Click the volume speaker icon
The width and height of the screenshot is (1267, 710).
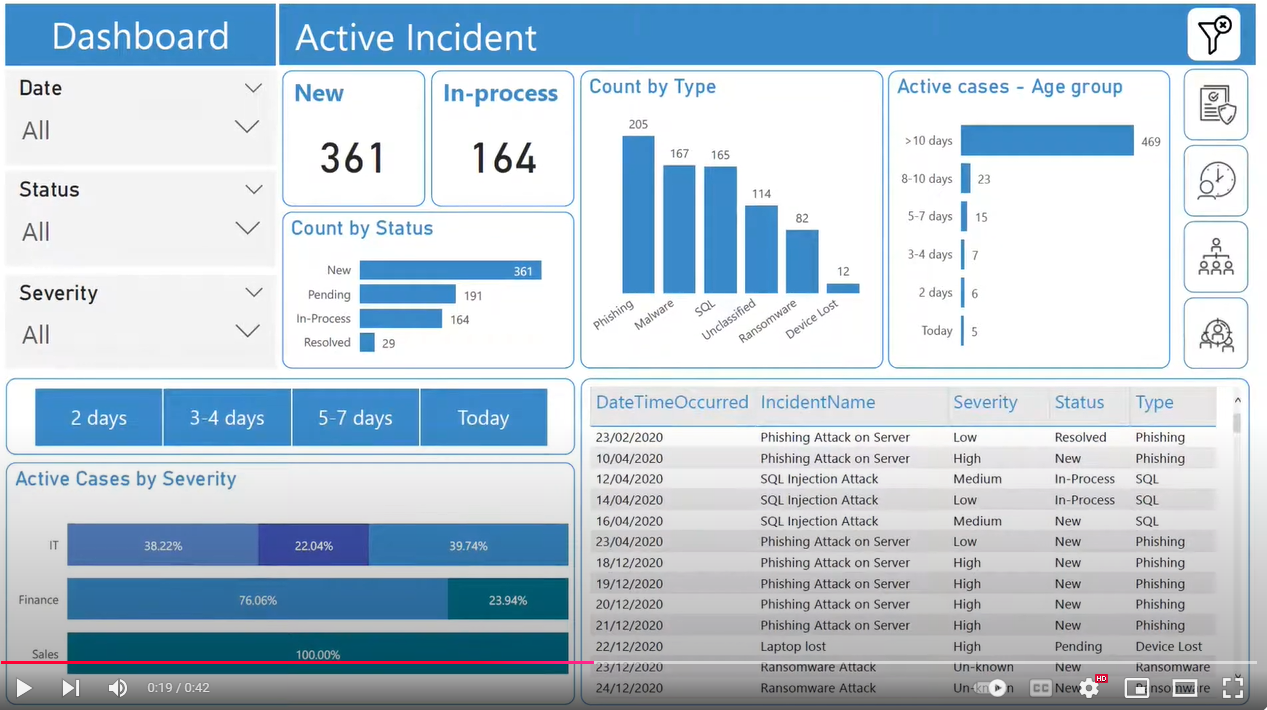point(118,688)
